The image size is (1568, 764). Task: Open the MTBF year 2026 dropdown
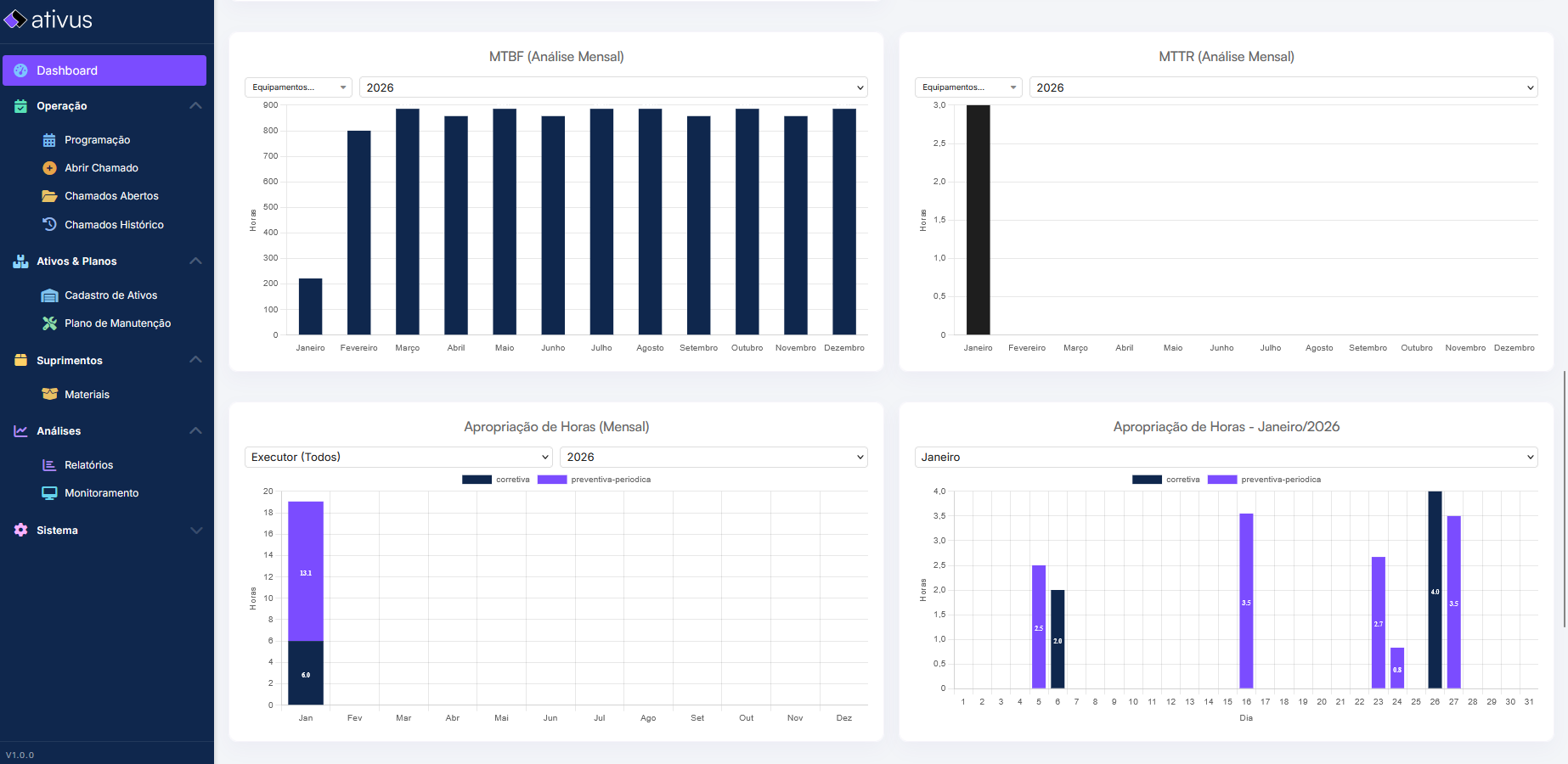(x=612, y=87)
